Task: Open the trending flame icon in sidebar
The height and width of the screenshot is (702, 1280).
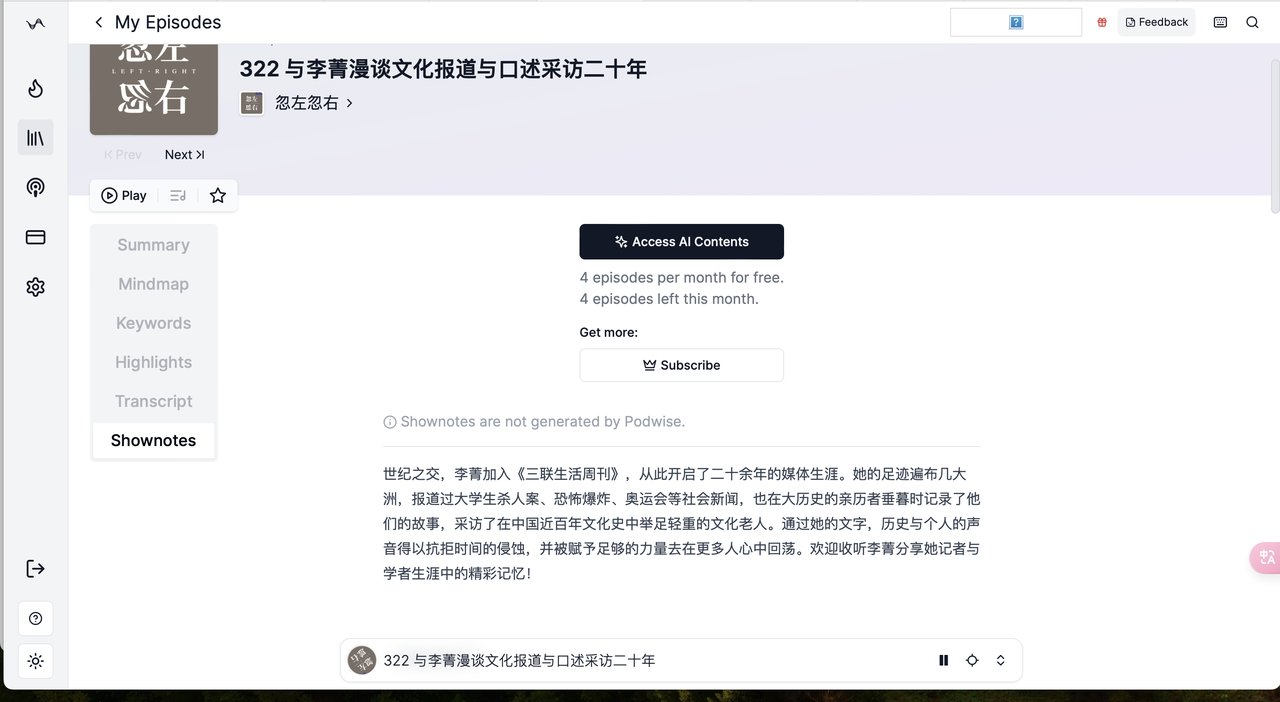Action: click(35, 89)
